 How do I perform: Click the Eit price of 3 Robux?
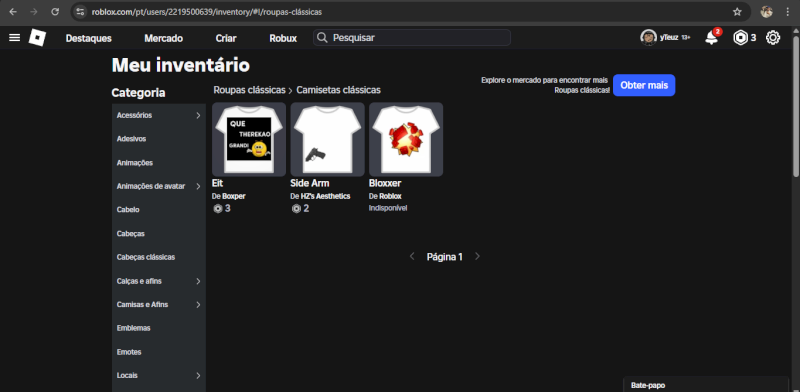[x=222, y=209]
